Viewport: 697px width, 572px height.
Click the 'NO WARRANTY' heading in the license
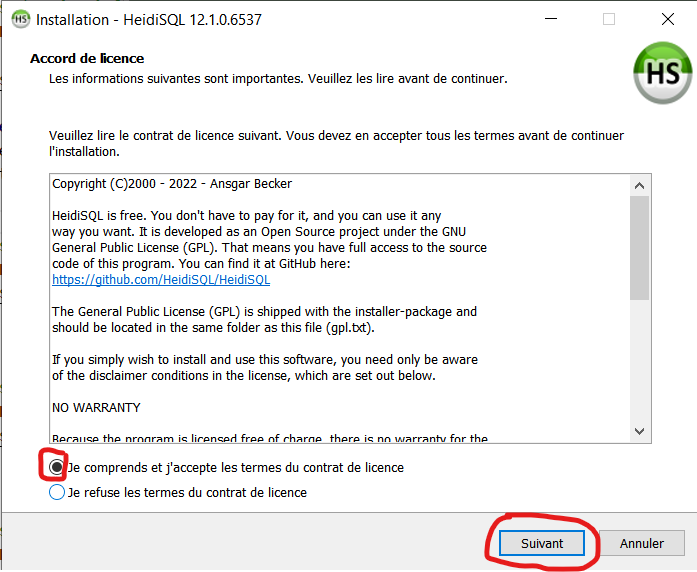click(x=96, y=408)
